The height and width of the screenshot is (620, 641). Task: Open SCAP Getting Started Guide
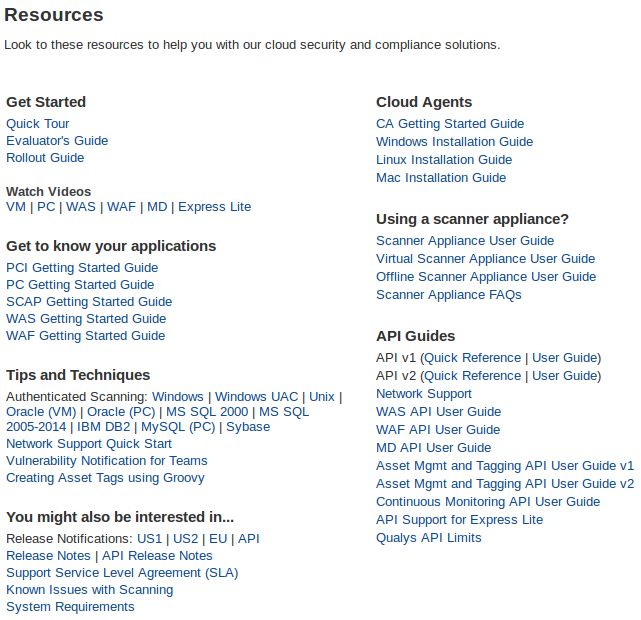coord(89,302)
